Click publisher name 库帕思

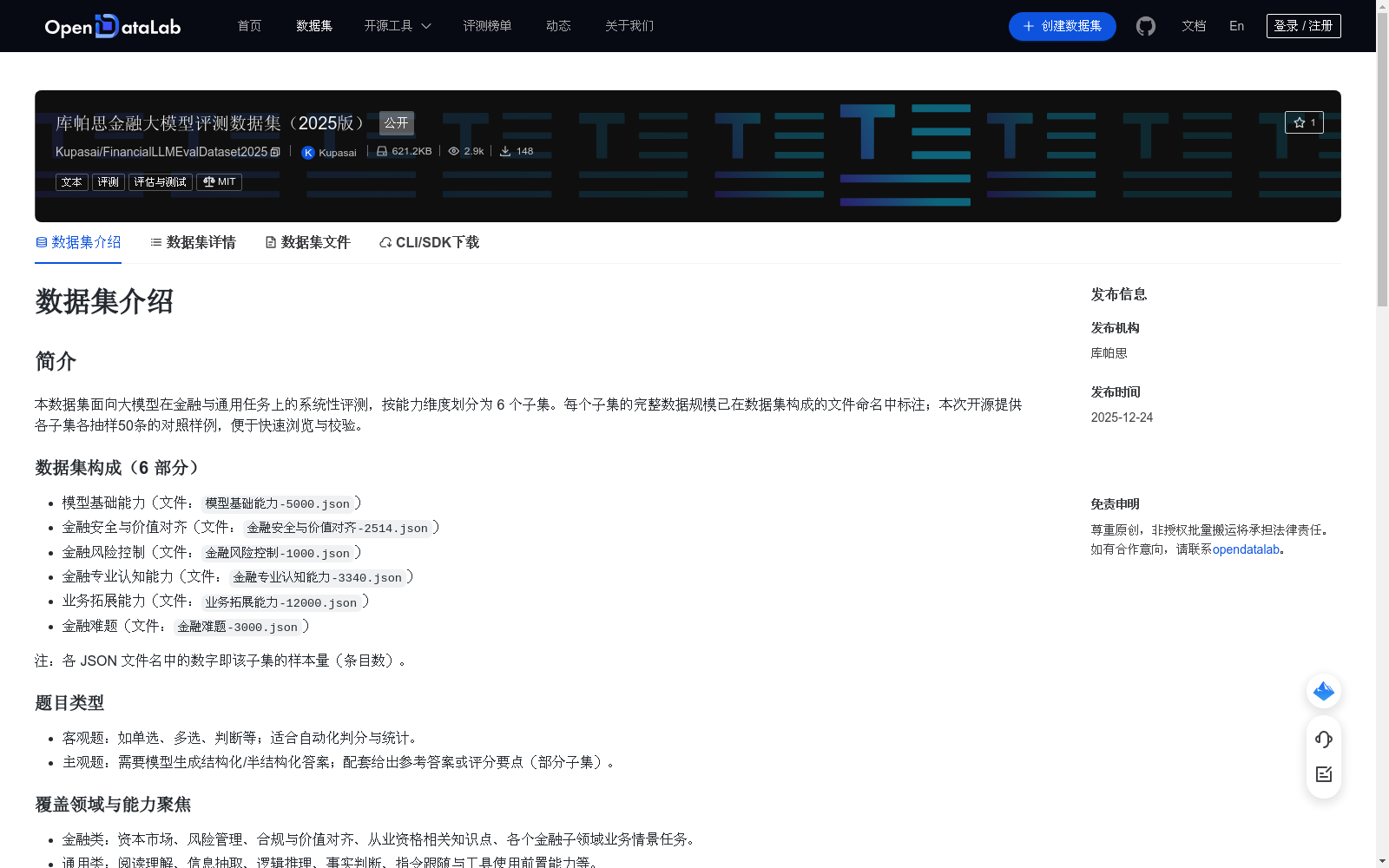(x=1109, y=353)
